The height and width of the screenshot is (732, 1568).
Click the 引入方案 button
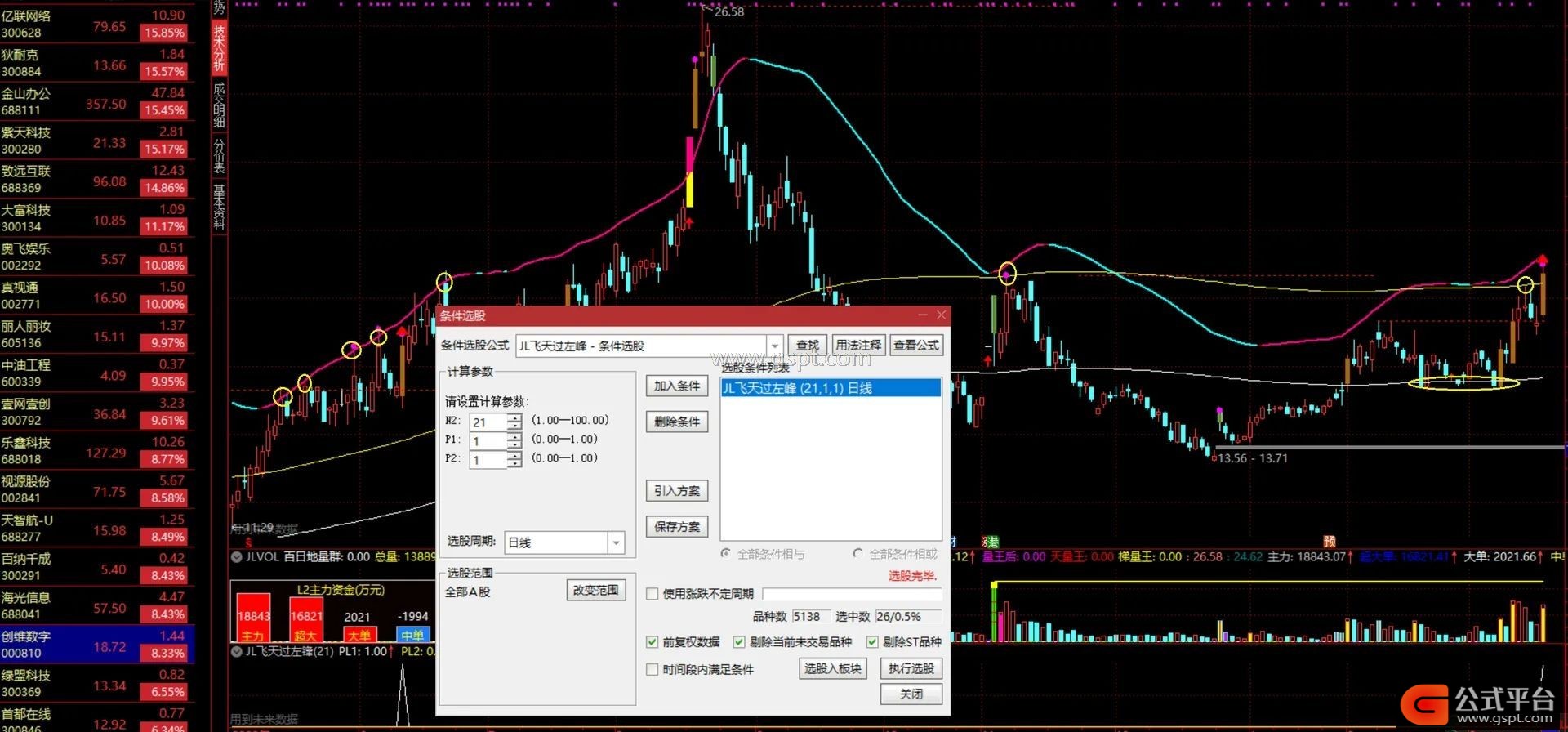677,491
